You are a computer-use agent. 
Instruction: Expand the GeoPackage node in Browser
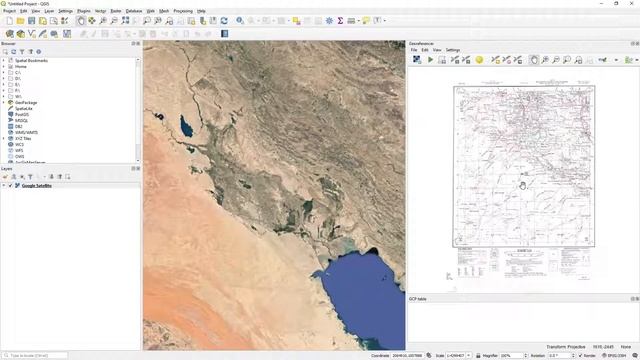point(4,102)
